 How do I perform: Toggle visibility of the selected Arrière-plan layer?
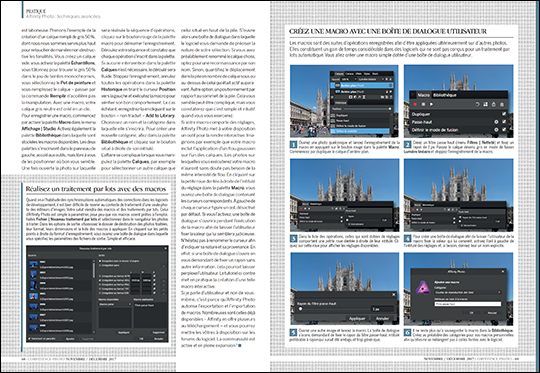(391, 85)
